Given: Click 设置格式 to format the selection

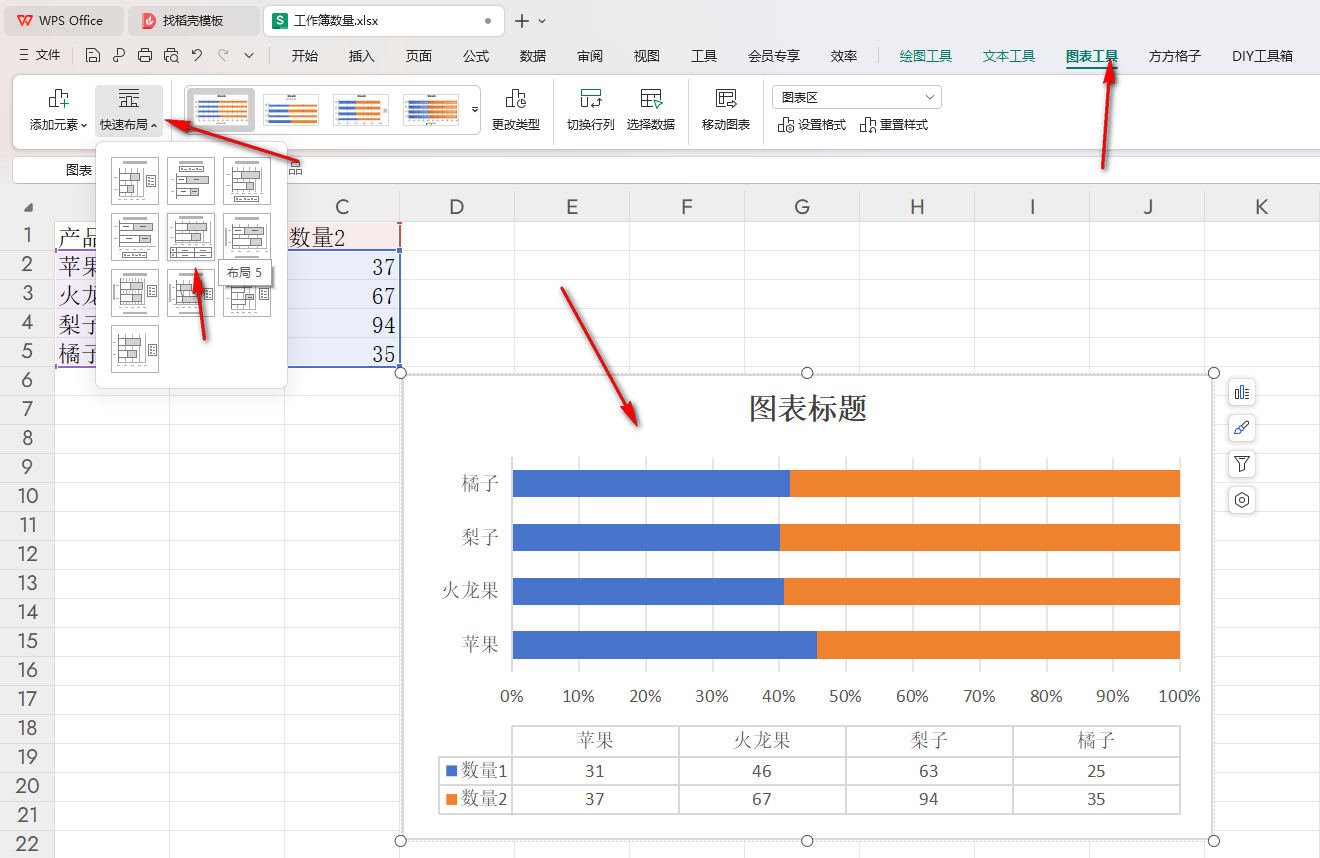Looking at the screenshot, I should pyautogui.click(x=812, y=125).
